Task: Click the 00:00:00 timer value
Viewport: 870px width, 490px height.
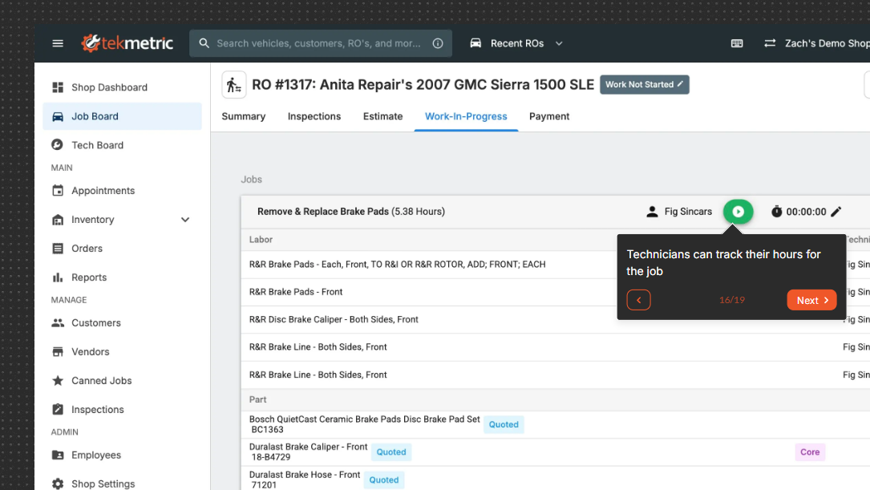Action: pos(806,211)
